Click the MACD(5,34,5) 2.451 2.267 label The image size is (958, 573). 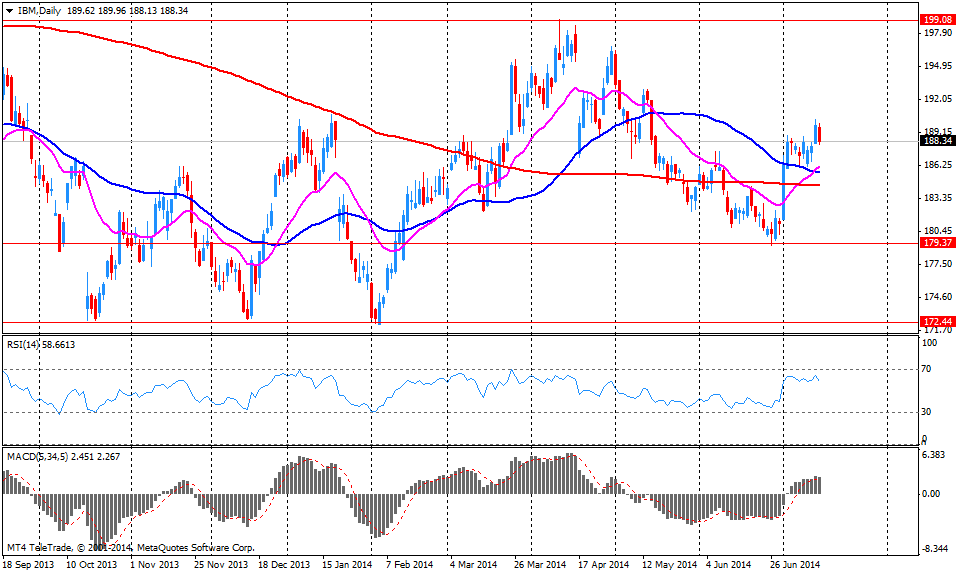[64, 456]
